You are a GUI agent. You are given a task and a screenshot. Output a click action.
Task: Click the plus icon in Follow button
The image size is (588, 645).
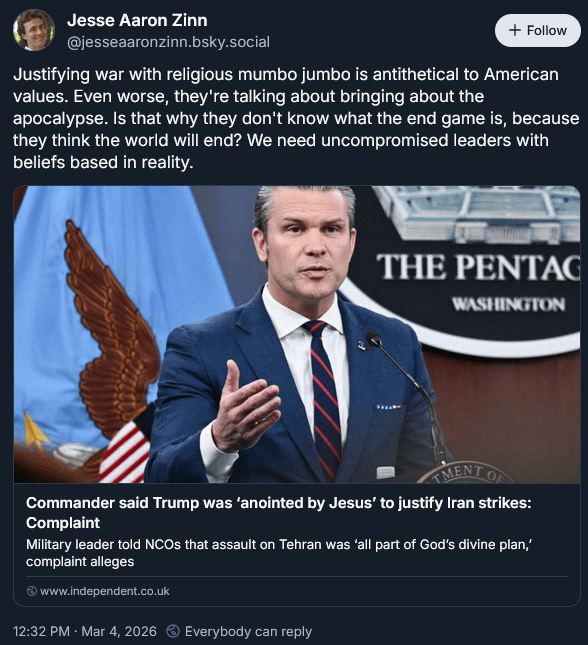[x=515, y=30]
